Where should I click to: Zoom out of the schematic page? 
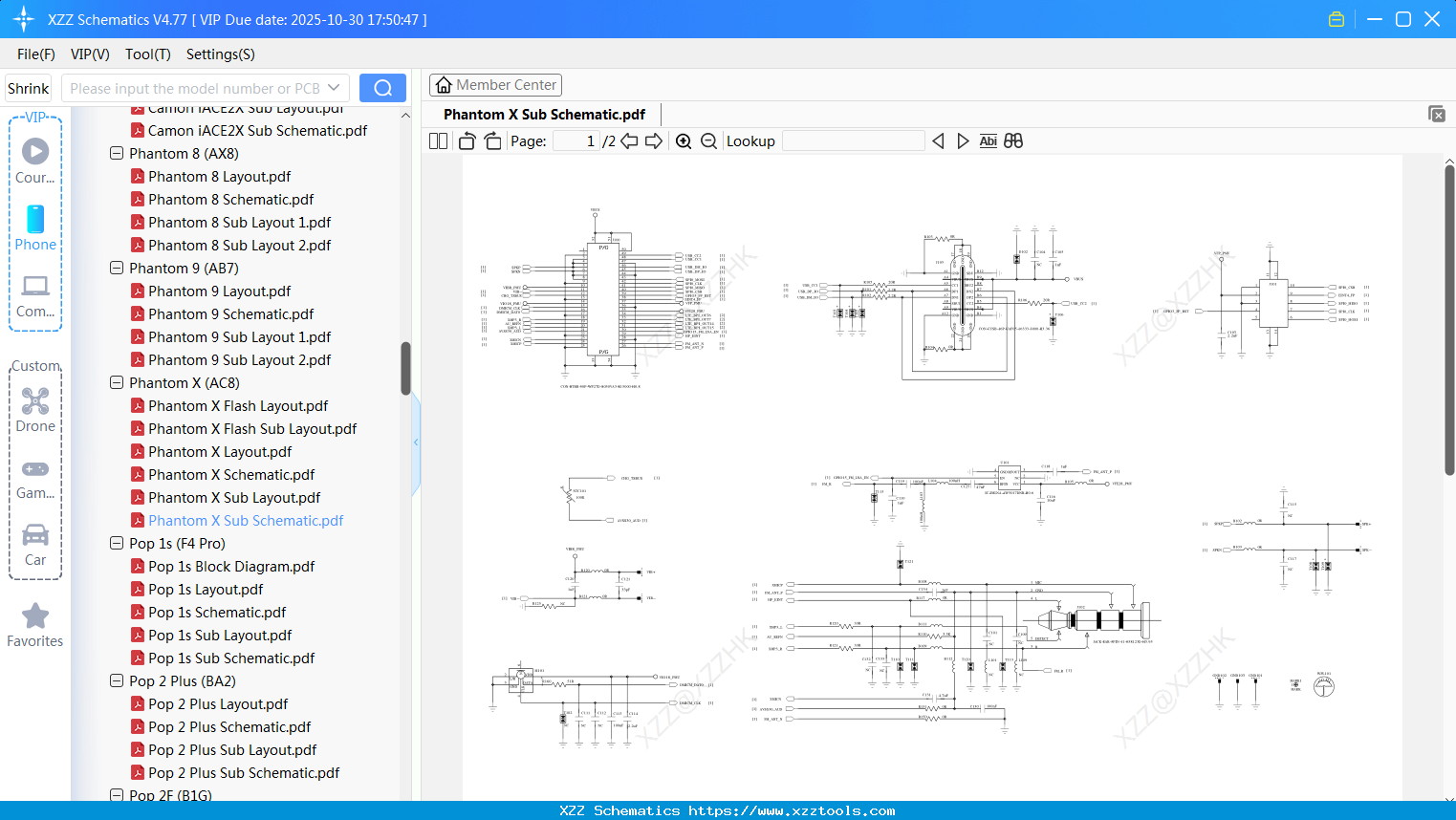708,140
